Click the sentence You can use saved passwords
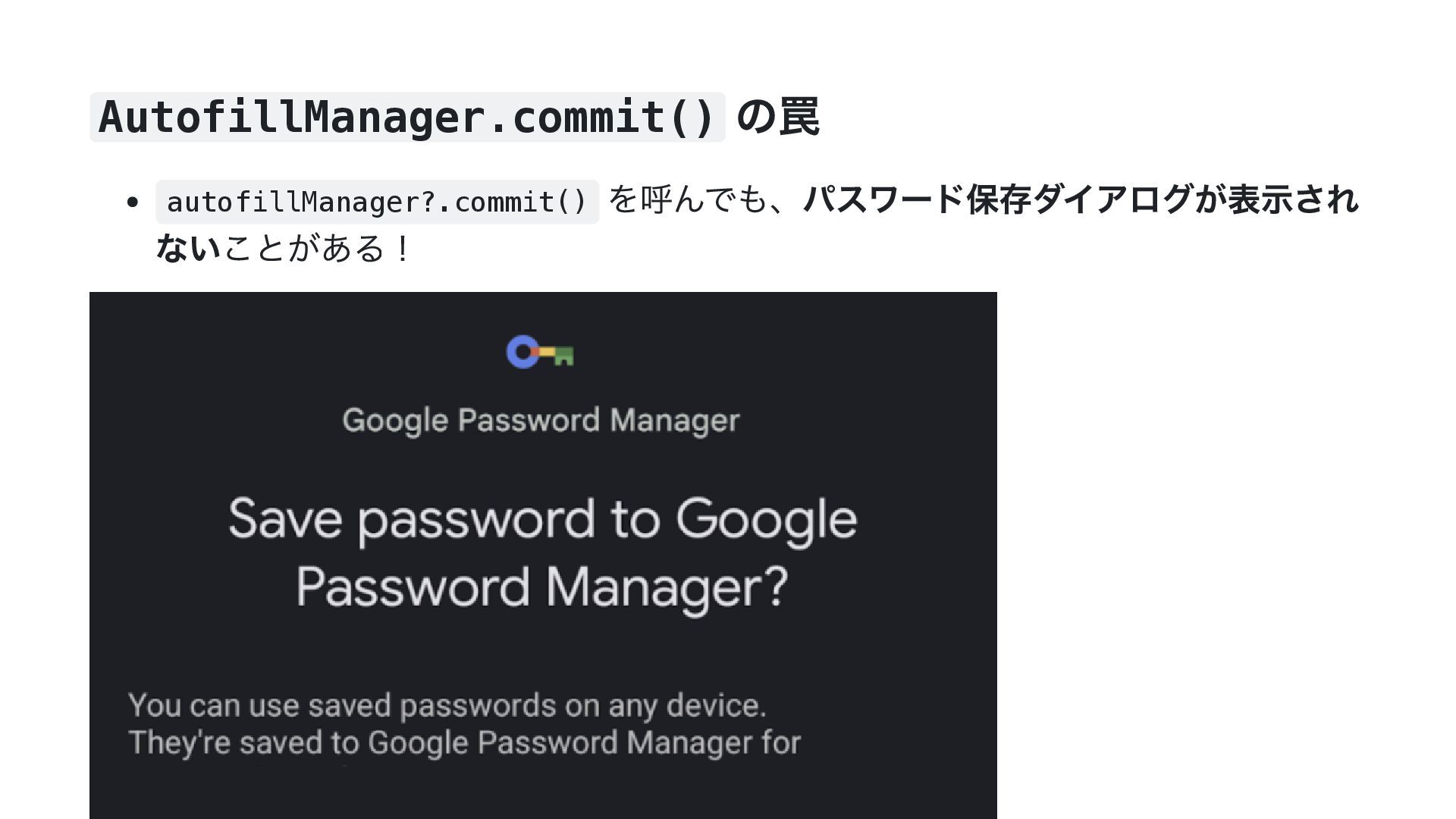 point(447,706)
